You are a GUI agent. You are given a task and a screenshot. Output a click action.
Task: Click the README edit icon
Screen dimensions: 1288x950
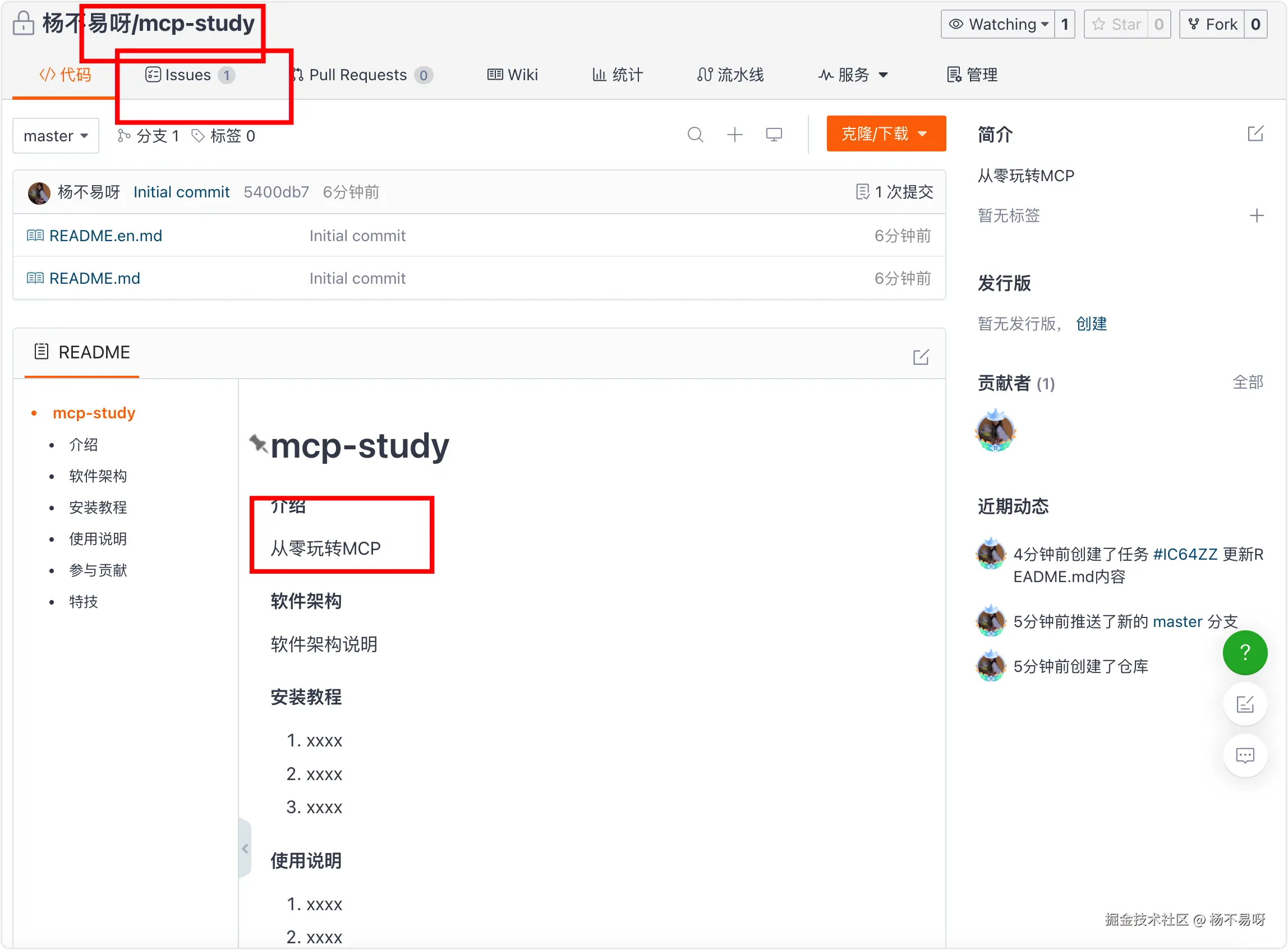pos(921,357)
